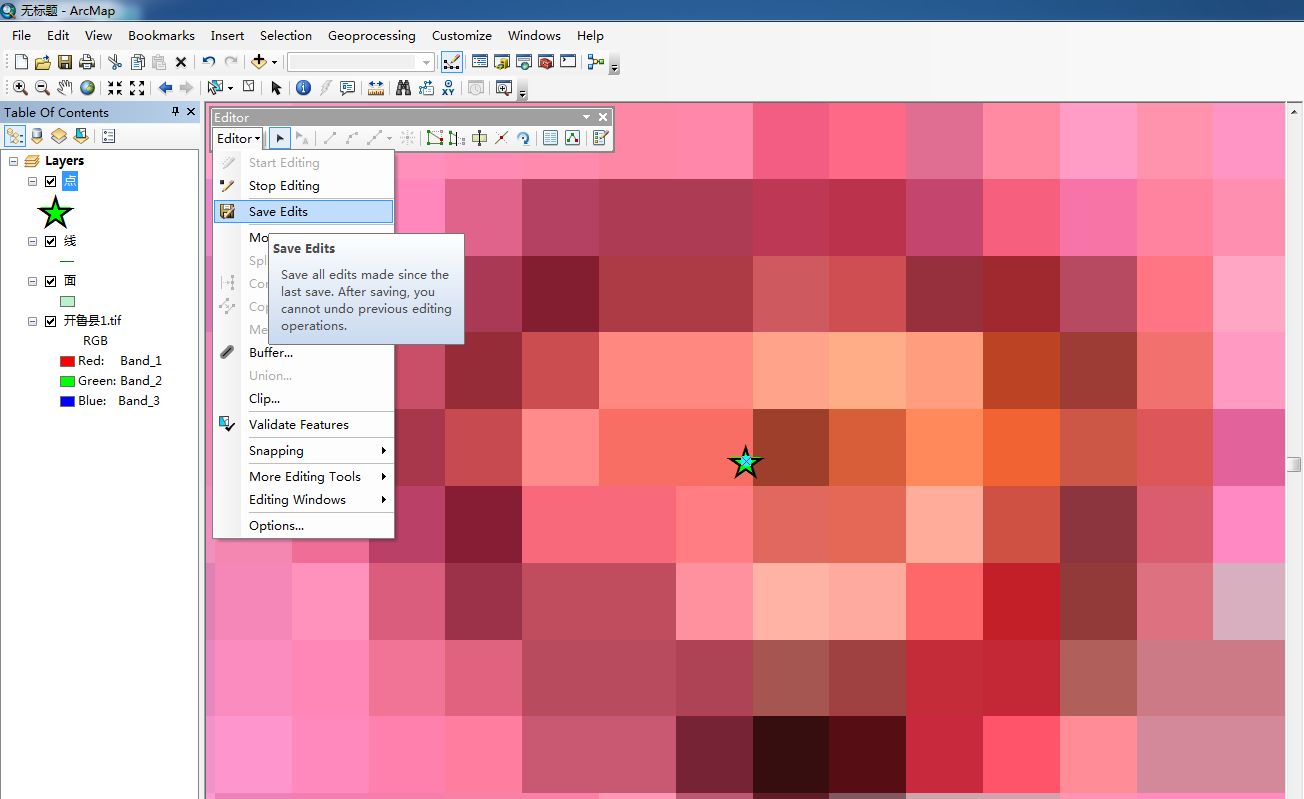Open the Attributes window from Editor toolbar
This screenshot has height=799, width=1304.
[x=550, y=138]
